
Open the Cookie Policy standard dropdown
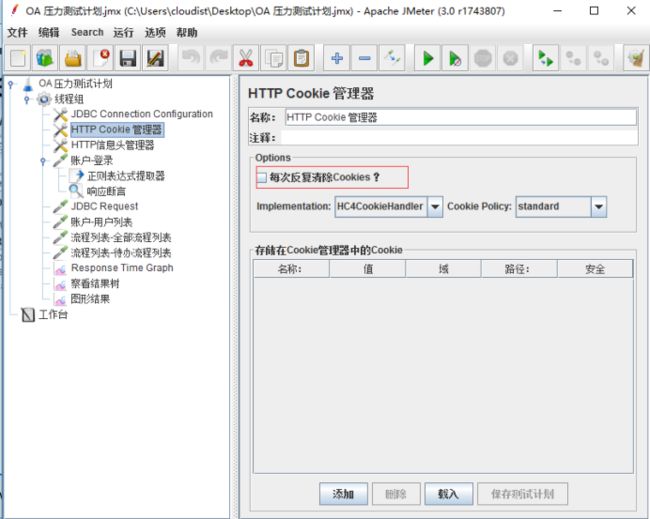coord(599,206)
